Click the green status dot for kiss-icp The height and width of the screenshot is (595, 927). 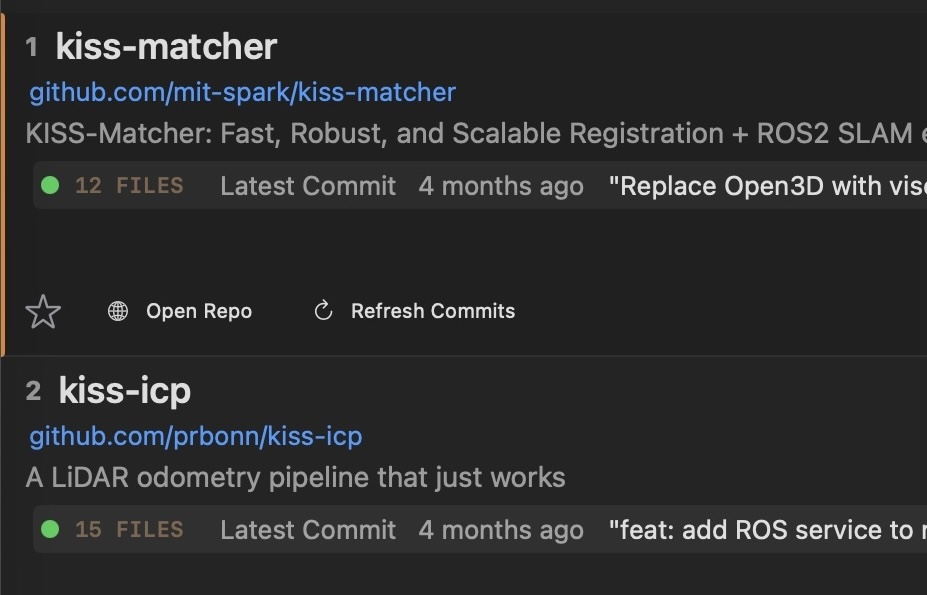51,529
